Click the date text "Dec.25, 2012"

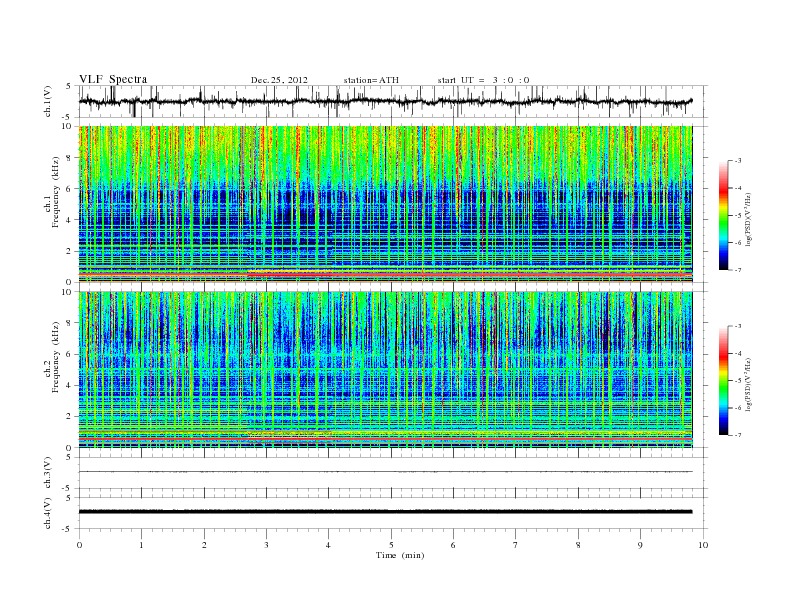(279, 80)
